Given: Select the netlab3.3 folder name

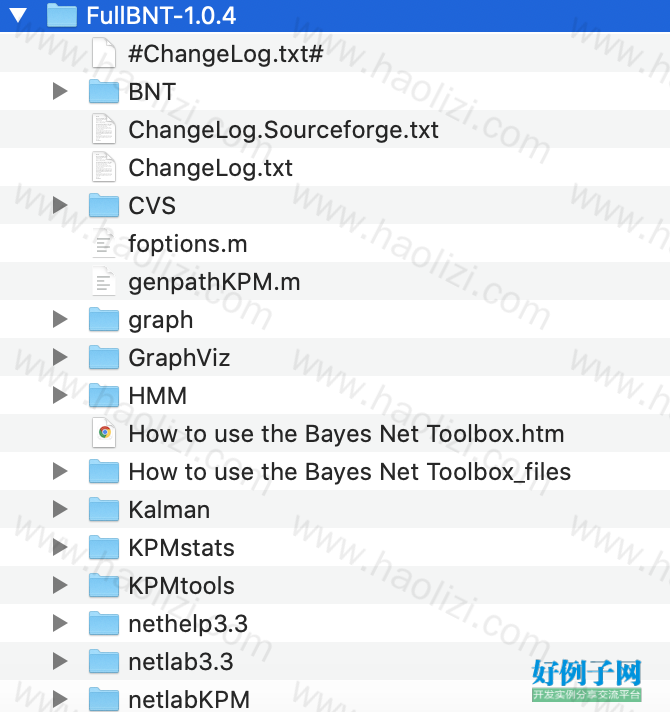Looking at the screenshot, I should 181,662.
